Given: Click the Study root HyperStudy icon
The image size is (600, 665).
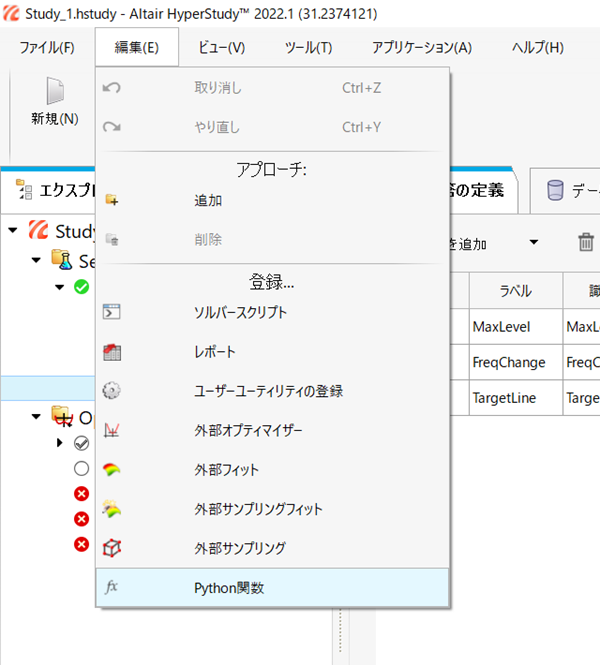Looking at the screenshot, I should click(39, 230).
